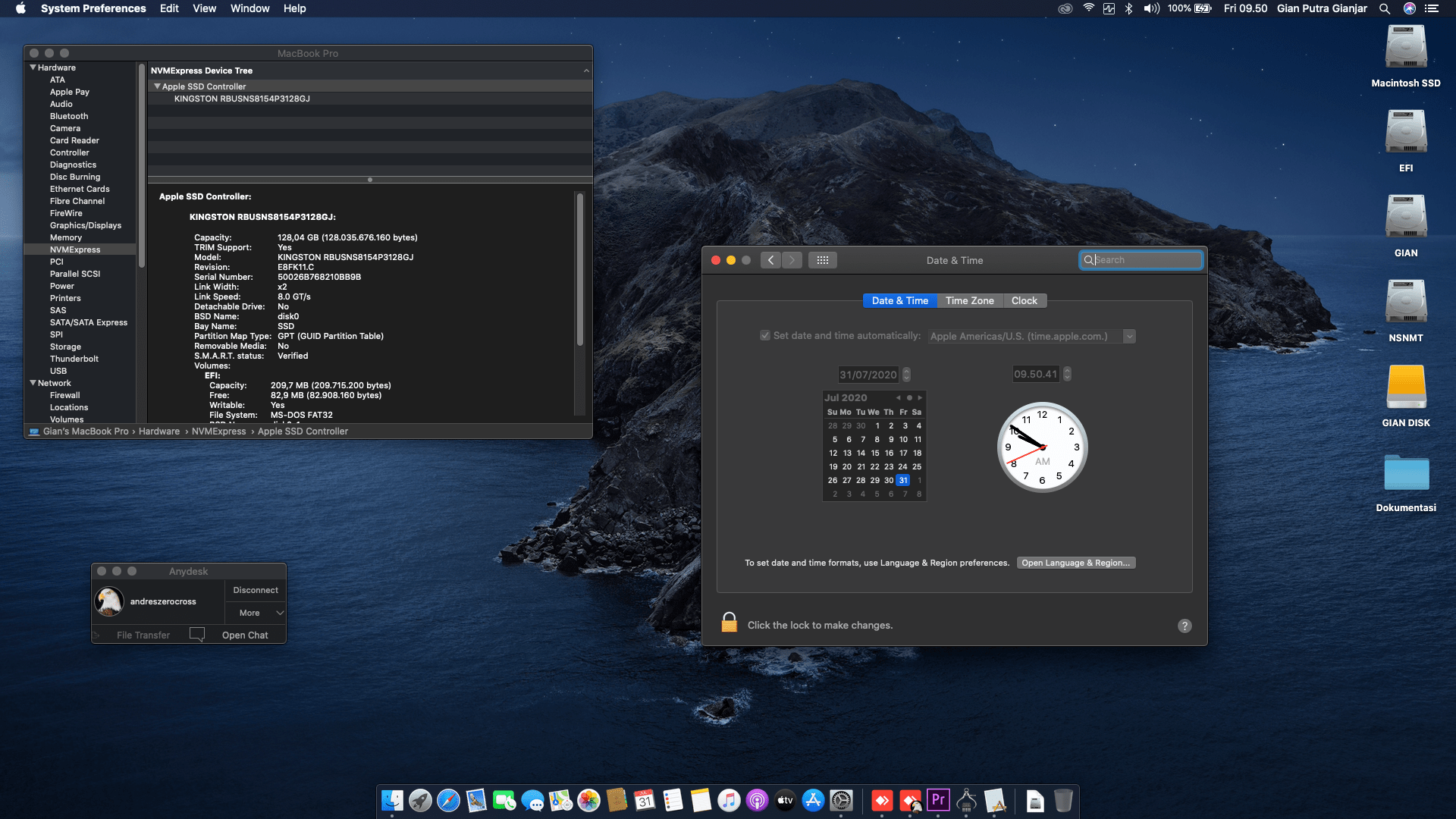Click Open Language & Region button
This screenshot has height=819, width=1456.
click(x=1075, y=562)
